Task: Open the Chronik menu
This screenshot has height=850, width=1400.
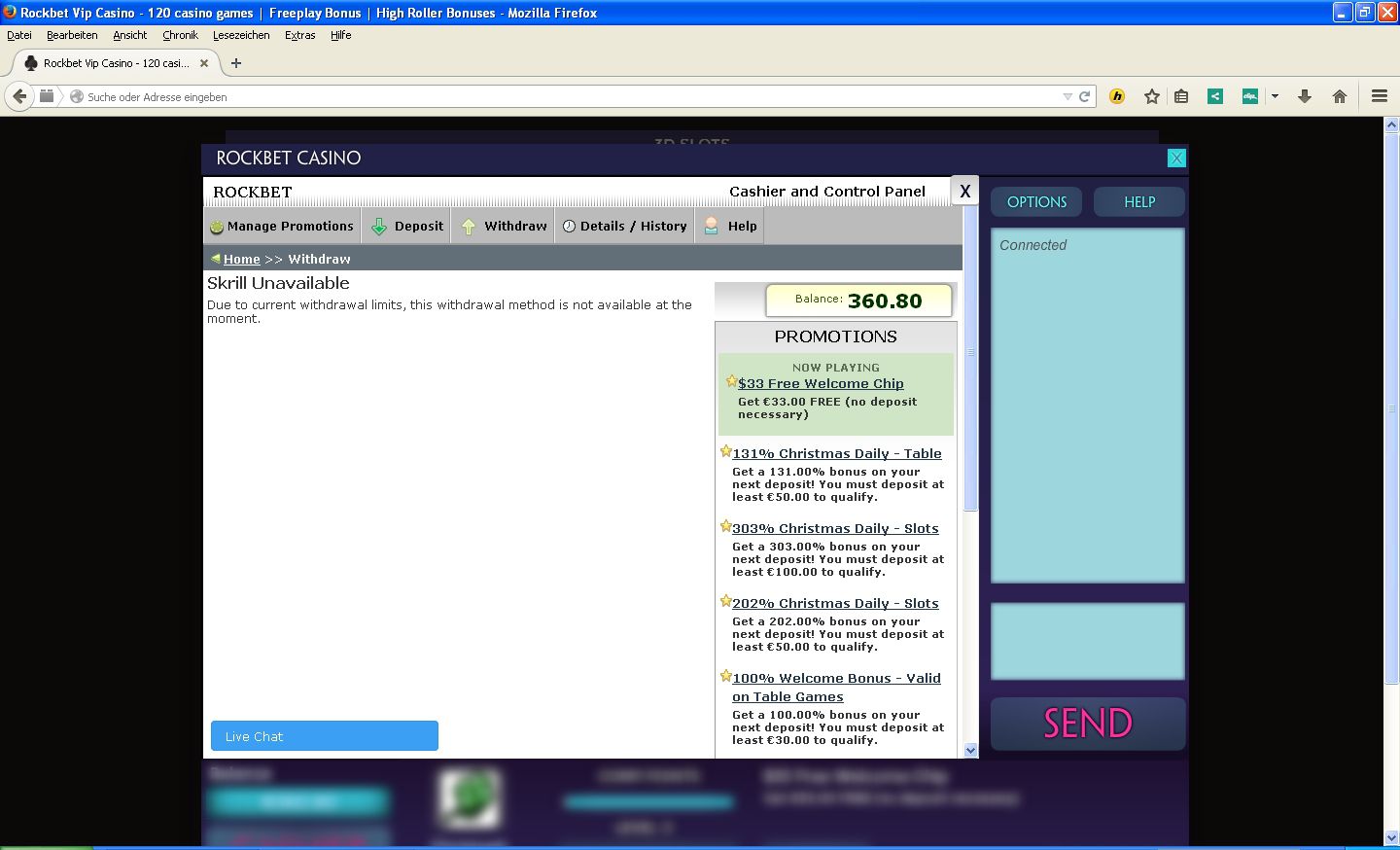Action: click(180, 35)
